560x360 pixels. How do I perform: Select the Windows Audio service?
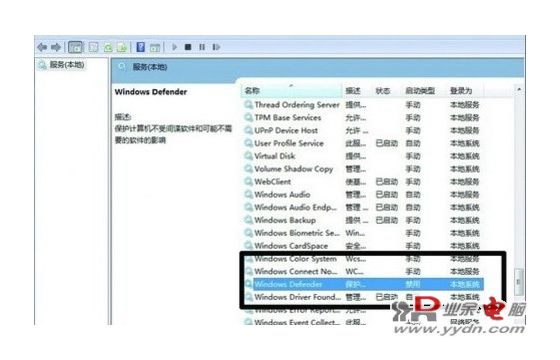pyautogui.click(x=282, y=195)
